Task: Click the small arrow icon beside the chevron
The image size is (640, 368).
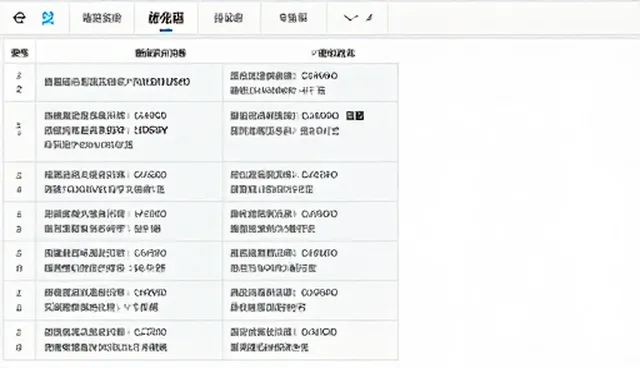Action: tap(369, 18)
